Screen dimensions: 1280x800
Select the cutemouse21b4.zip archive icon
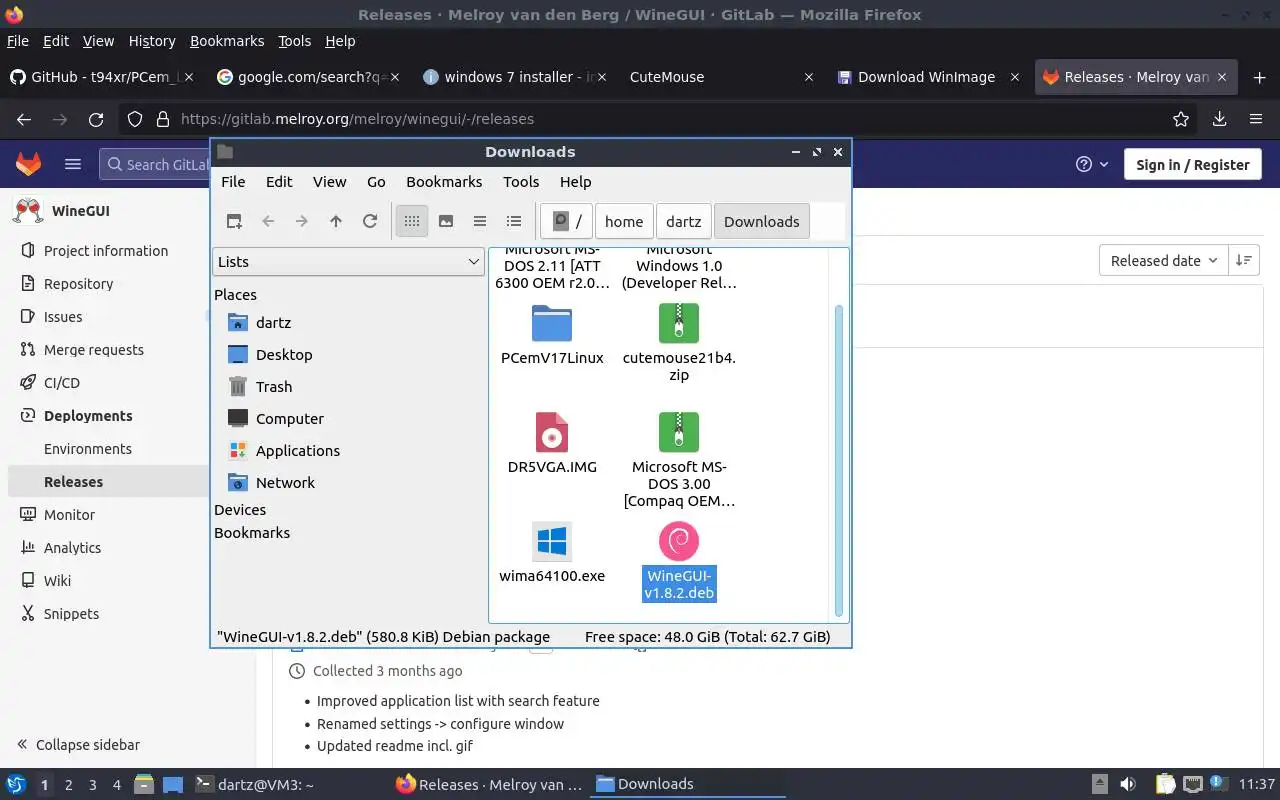click(679, 324)
